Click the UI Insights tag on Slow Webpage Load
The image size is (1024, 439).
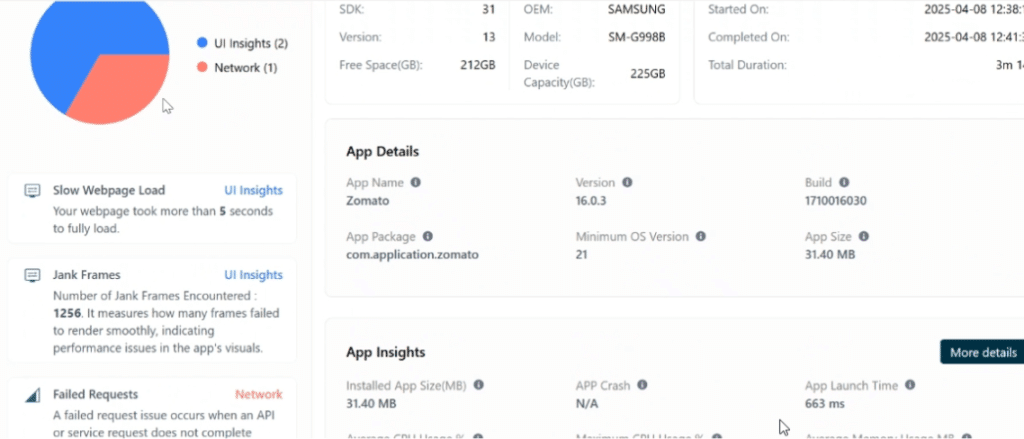point(253,191)
